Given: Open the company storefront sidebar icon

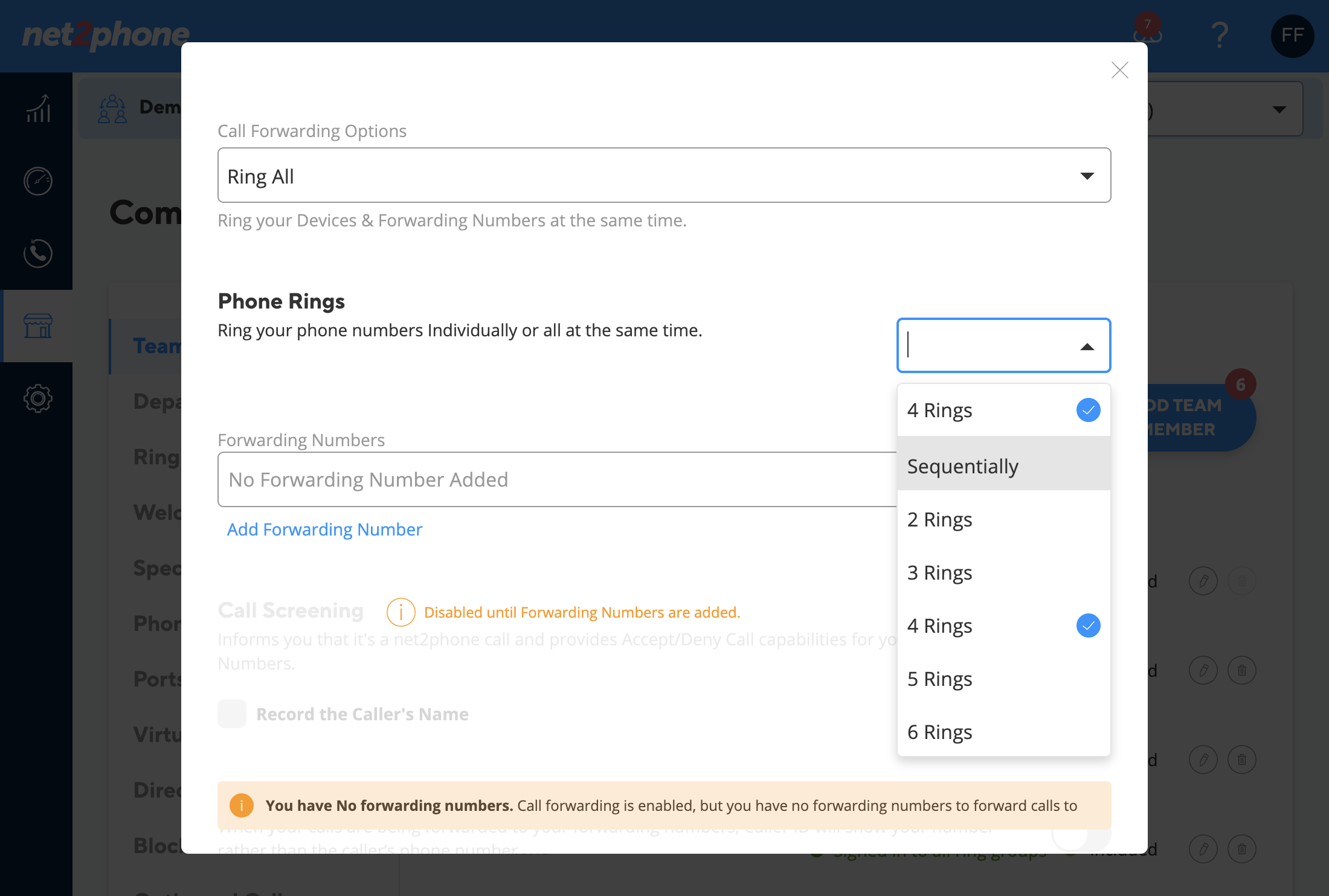Looking at the screenshot, I should (38, 326).
